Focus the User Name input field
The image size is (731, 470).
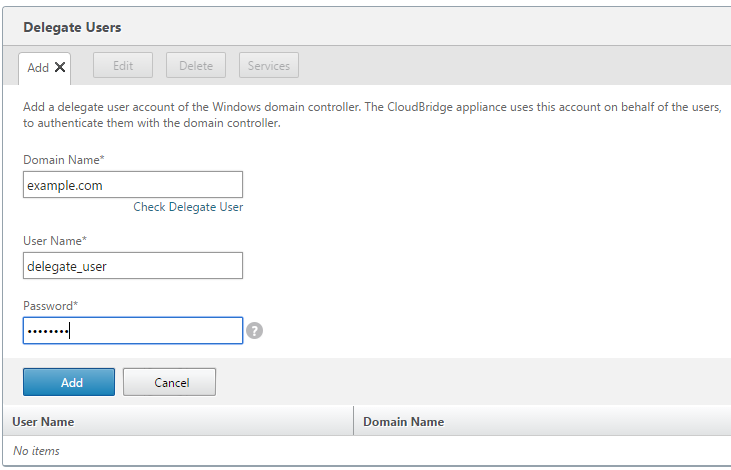coord(133,266)
